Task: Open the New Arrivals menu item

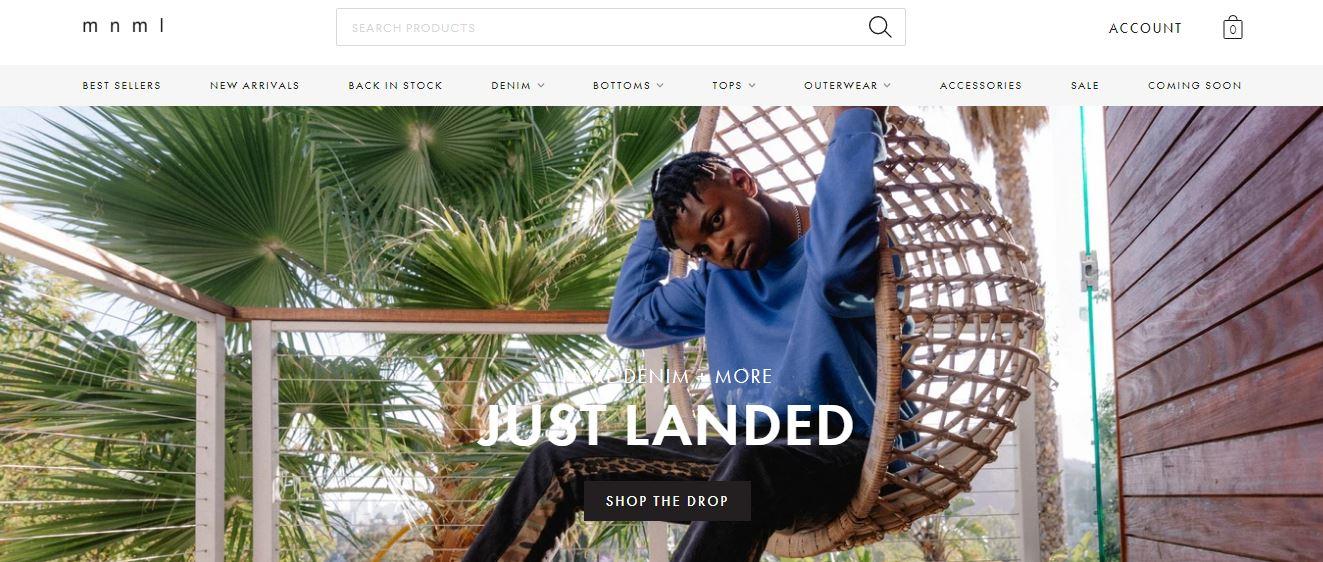Action: [x=254, y=86]
